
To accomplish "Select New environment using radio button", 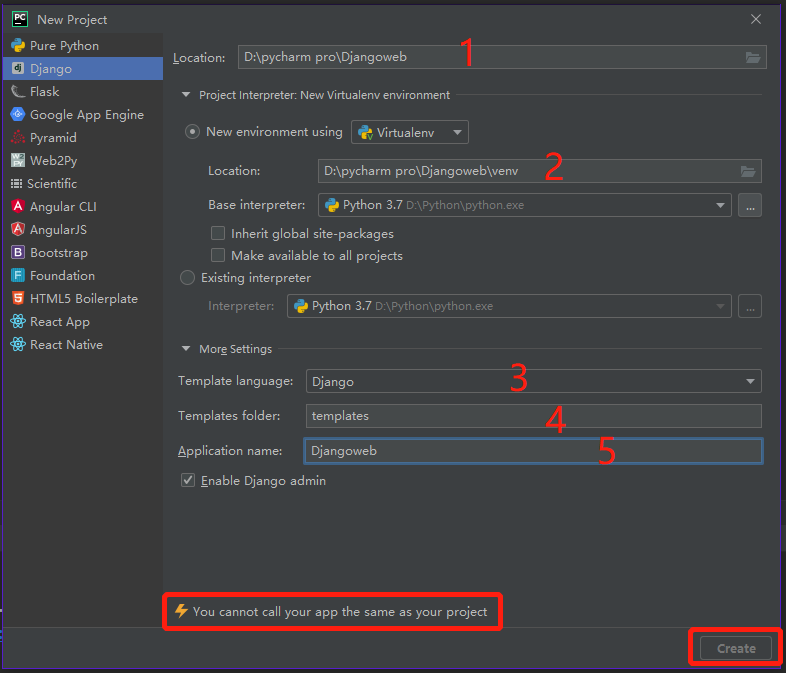I will point(192,132).
